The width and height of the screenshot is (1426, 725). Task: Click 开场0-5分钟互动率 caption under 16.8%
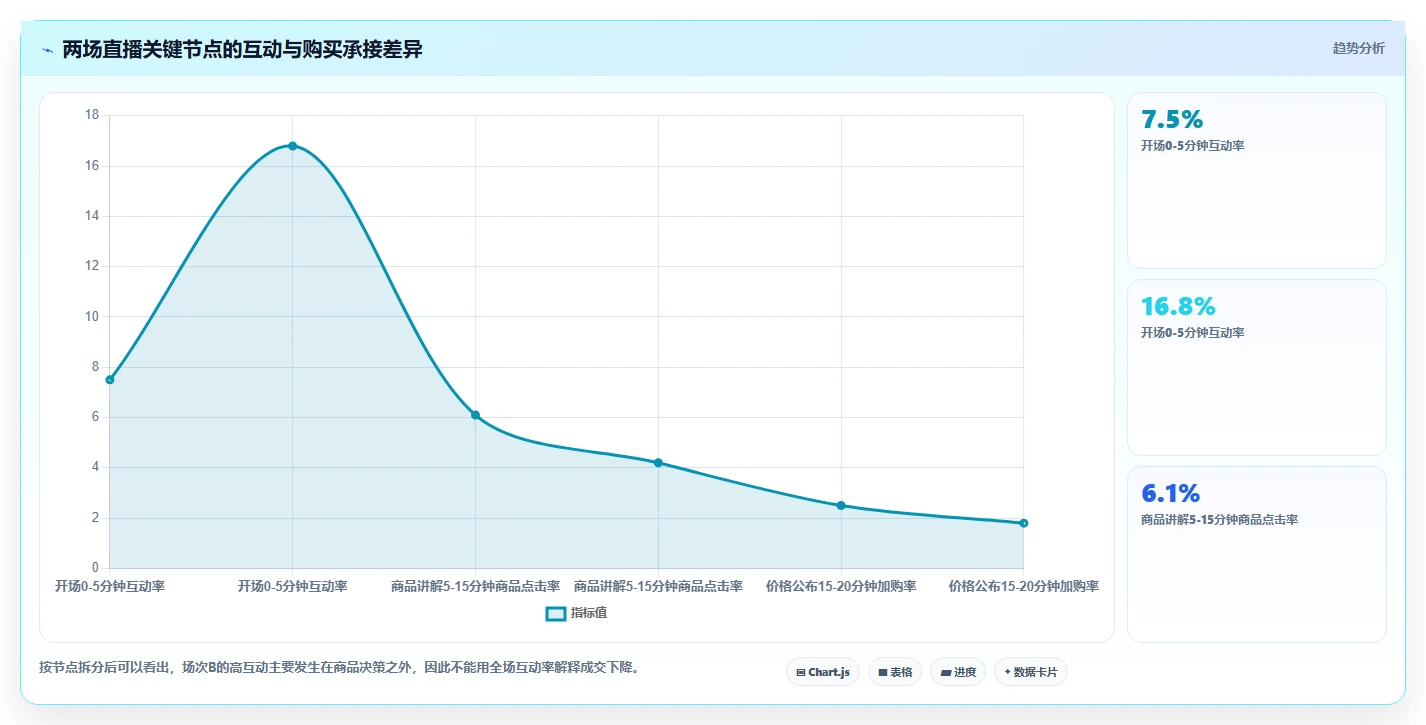pyautogui.click(x=1192, y=333)
